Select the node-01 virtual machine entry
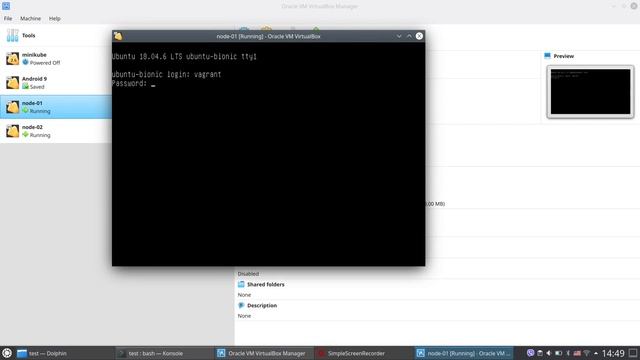The height and width of the screenshot is (360, 640). click(56, 107)
